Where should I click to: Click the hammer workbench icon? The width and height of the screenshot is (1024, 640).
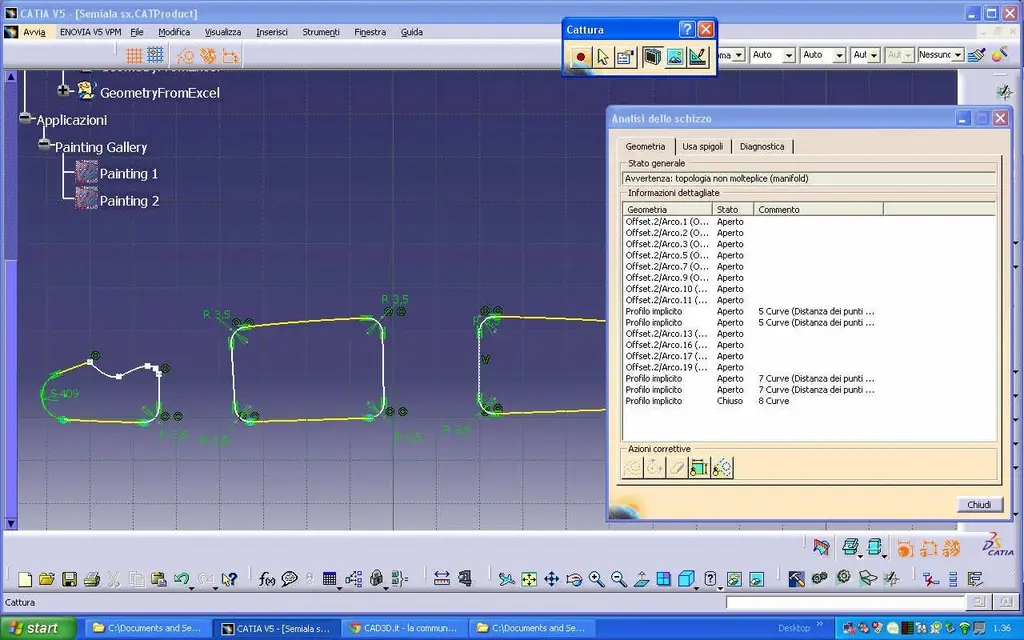(796, 579)
